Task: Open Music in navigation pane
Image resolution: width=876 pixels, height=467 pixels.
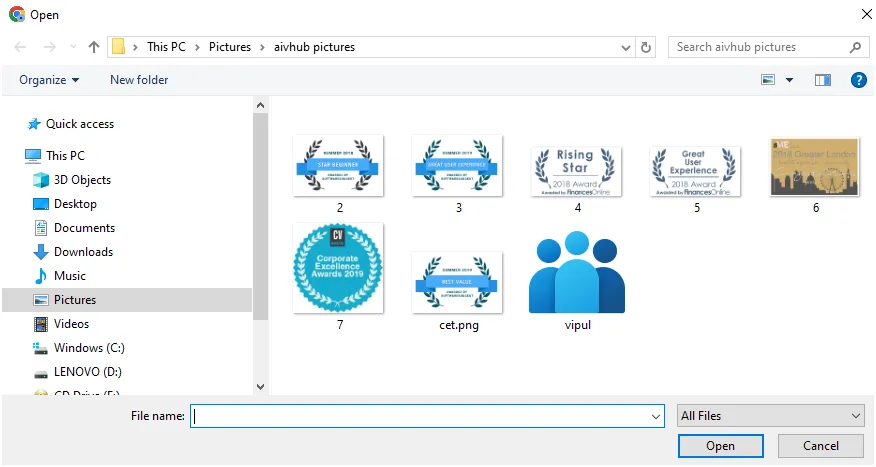Action: pyautogui.click(x=69, y=276)
